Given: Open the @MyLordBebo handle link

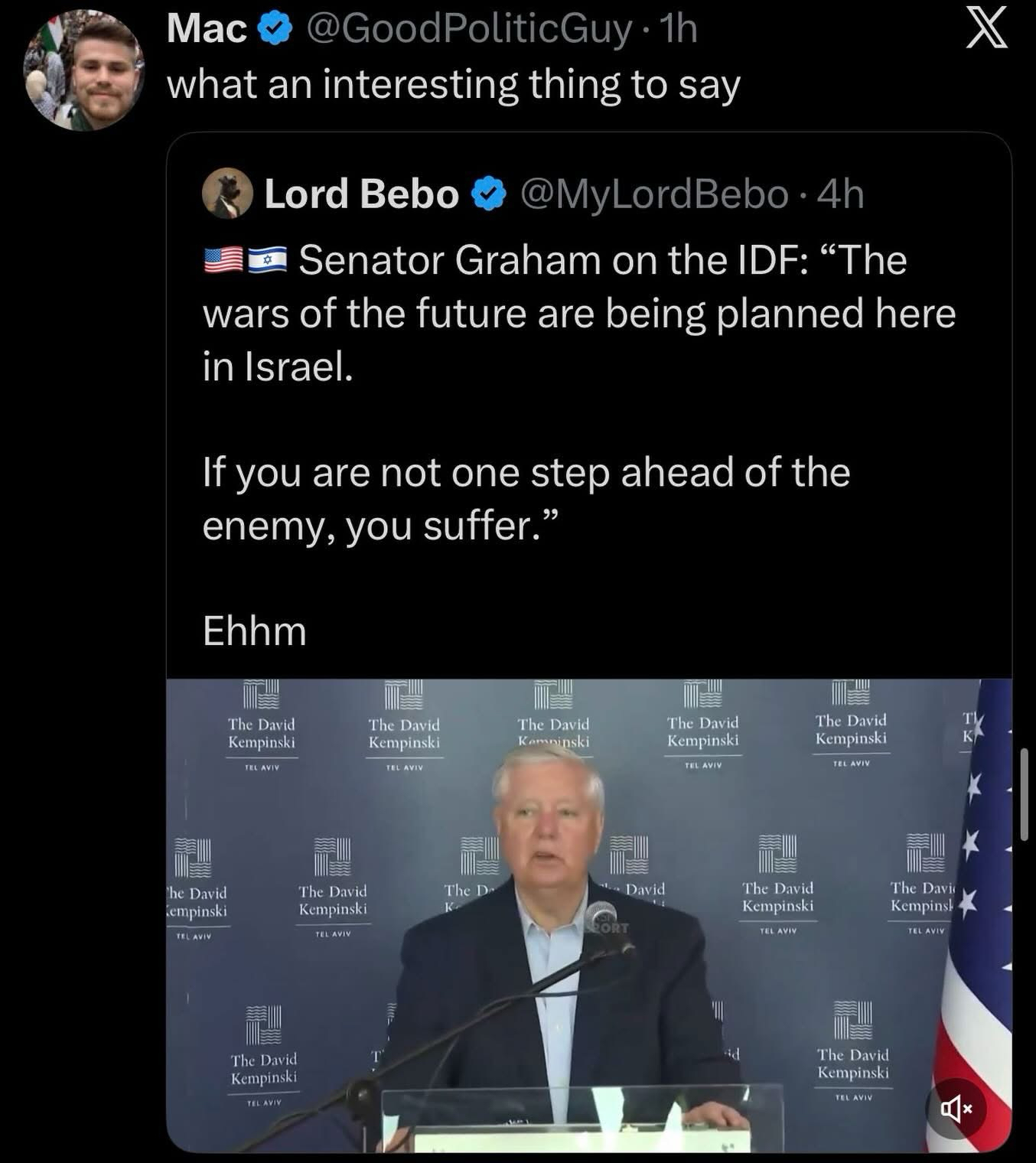Looking at the screenshot, I should click(x=654, y=194).
